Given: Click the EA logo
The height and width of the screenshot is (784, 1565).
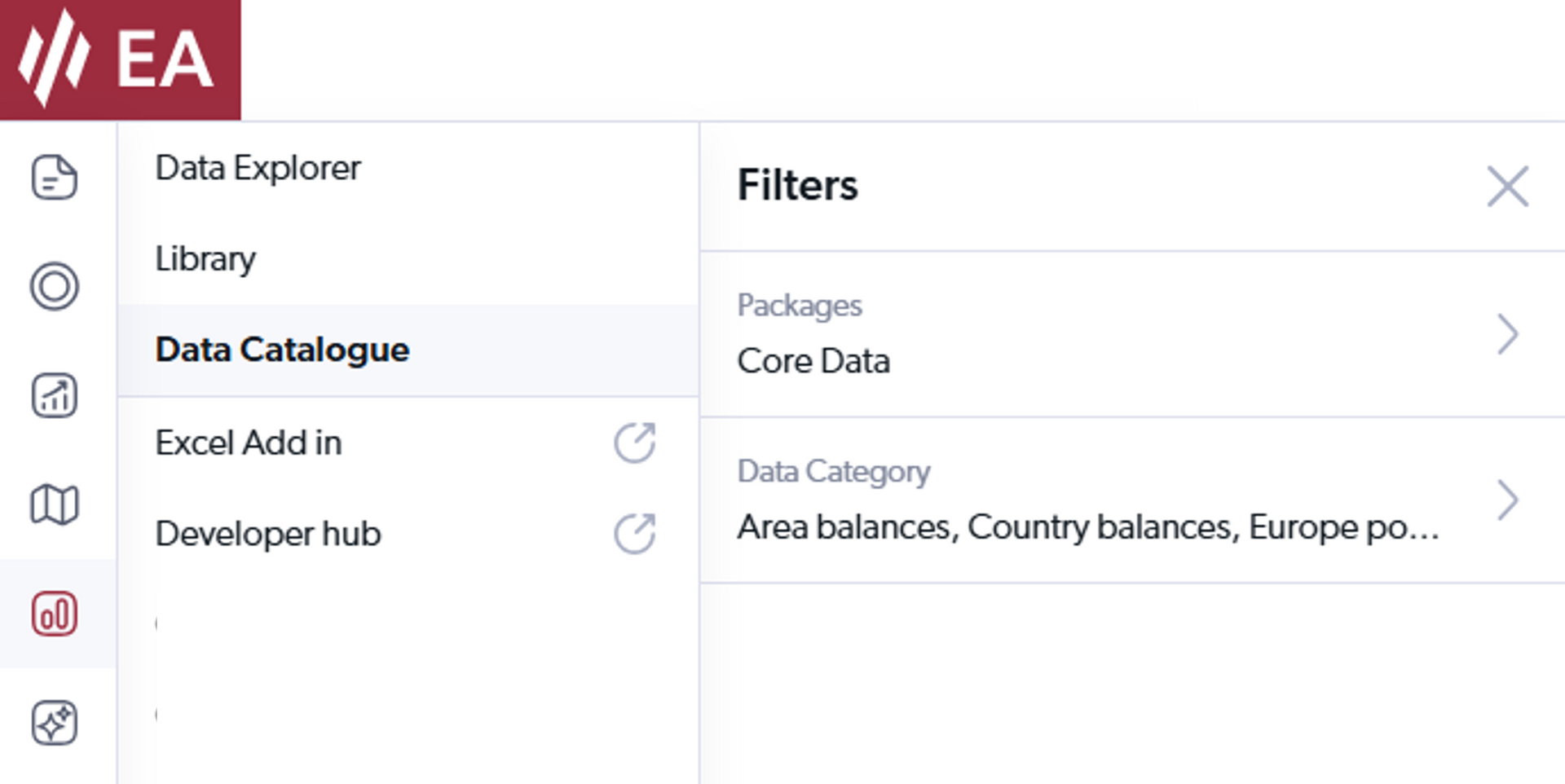Looking at the screenshot, I should (x=120, y=59).
